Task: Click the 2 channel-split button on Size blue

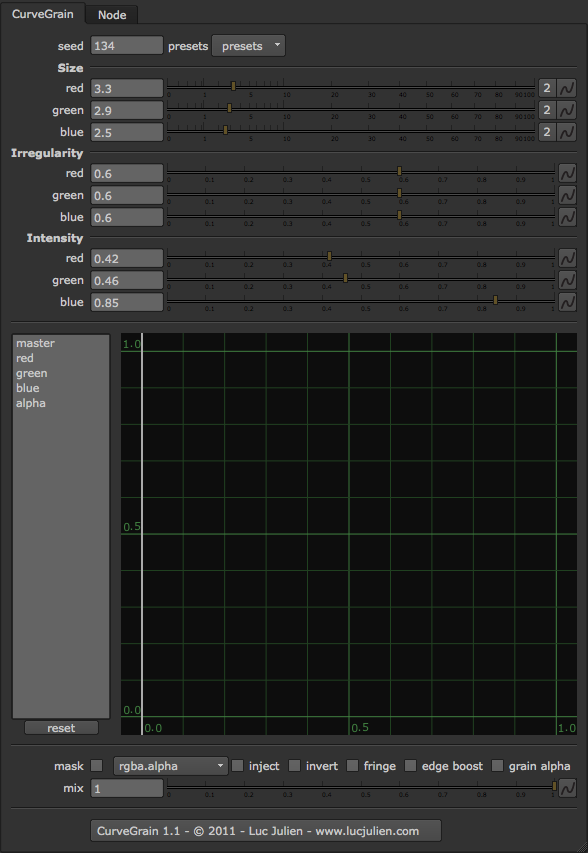Action: click(x=547, y=132)
